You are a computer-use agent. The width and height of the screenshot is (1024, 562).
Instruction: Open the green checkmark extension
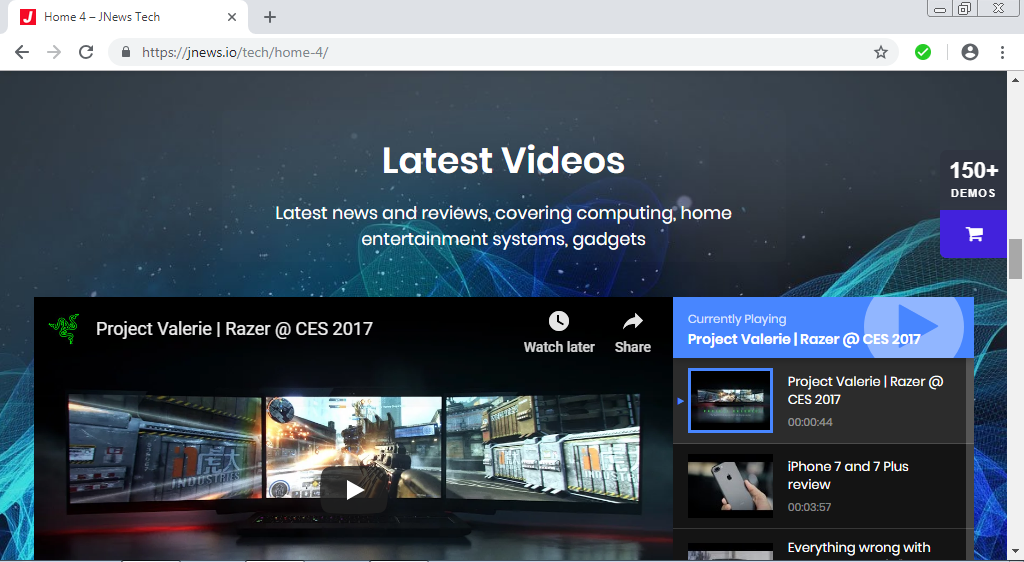923,52
